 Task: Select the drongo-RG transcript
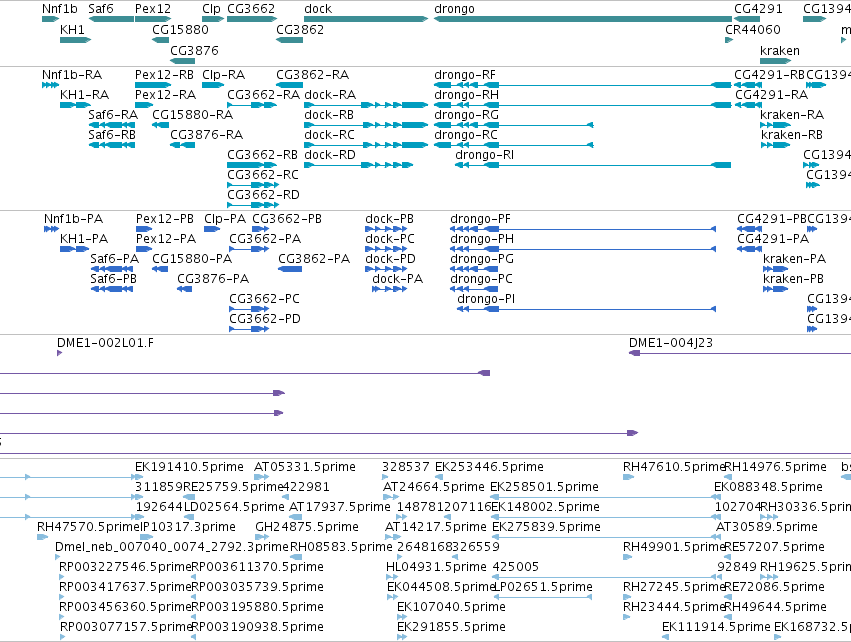point(514,125)
